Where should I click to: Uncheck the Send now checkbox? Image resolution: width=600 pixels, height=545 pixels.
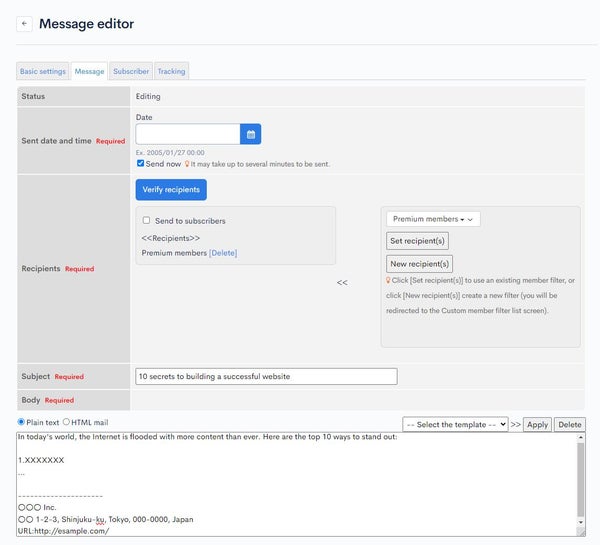point(140,163)
